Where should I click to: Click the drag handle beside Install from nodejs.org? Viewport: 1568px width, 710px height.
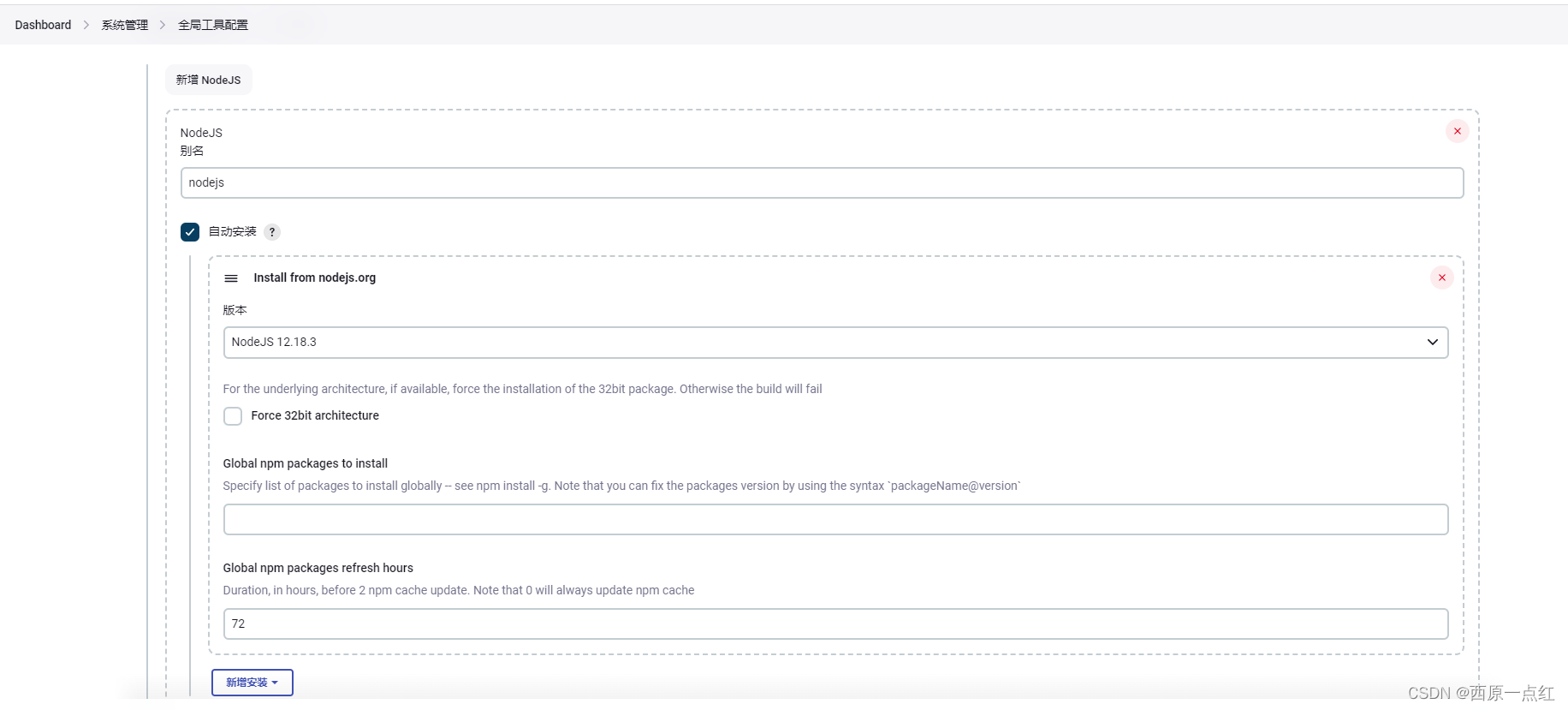pos(231,278)
